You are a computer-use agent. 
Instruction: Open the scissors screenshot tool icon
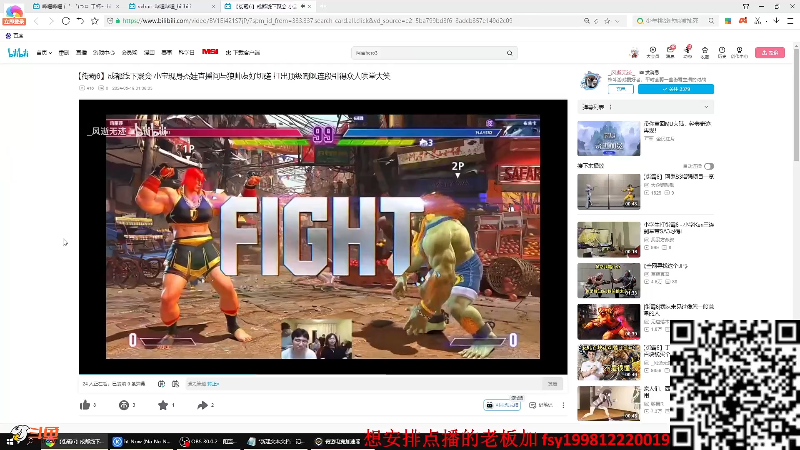click(758, 21)
